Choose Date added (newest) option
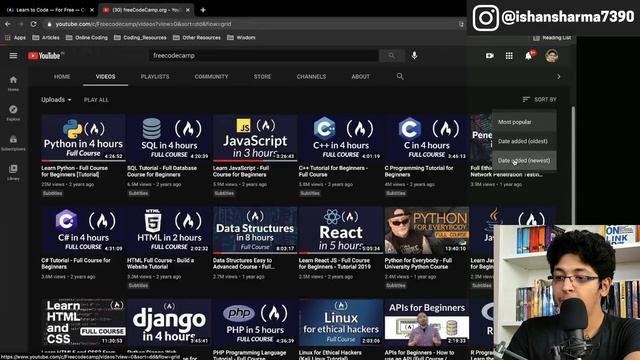The width and height of the screenshot is (640, 360). click(x=524, y=160)
